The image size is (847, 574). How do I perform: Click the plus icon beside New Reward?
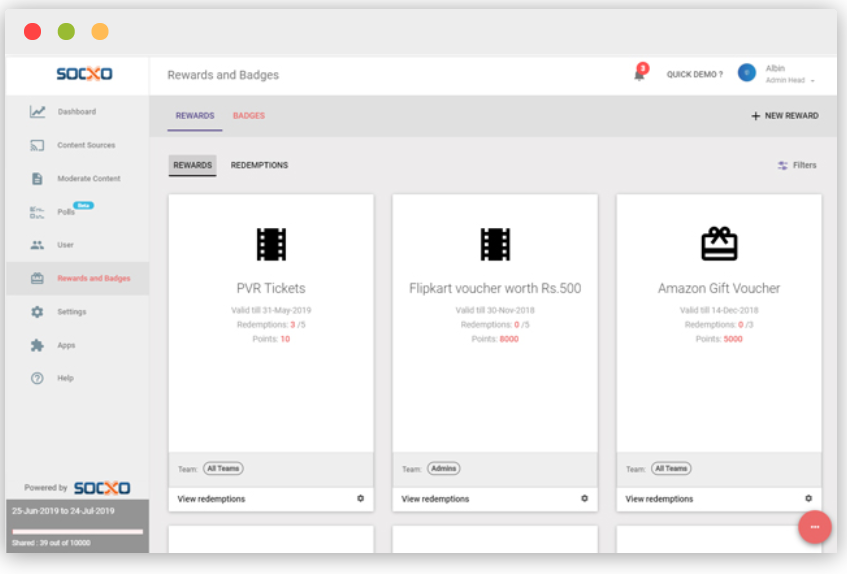click(756, 116)
